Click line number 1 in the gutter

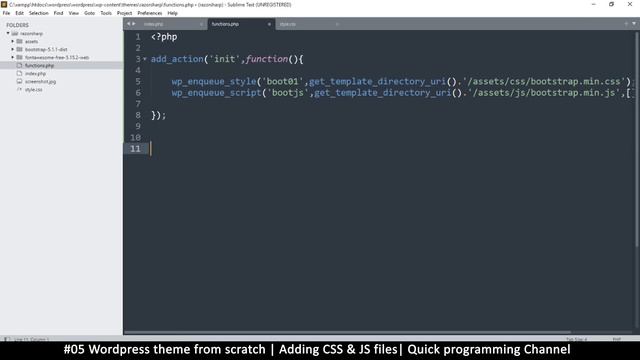[138, 37]
